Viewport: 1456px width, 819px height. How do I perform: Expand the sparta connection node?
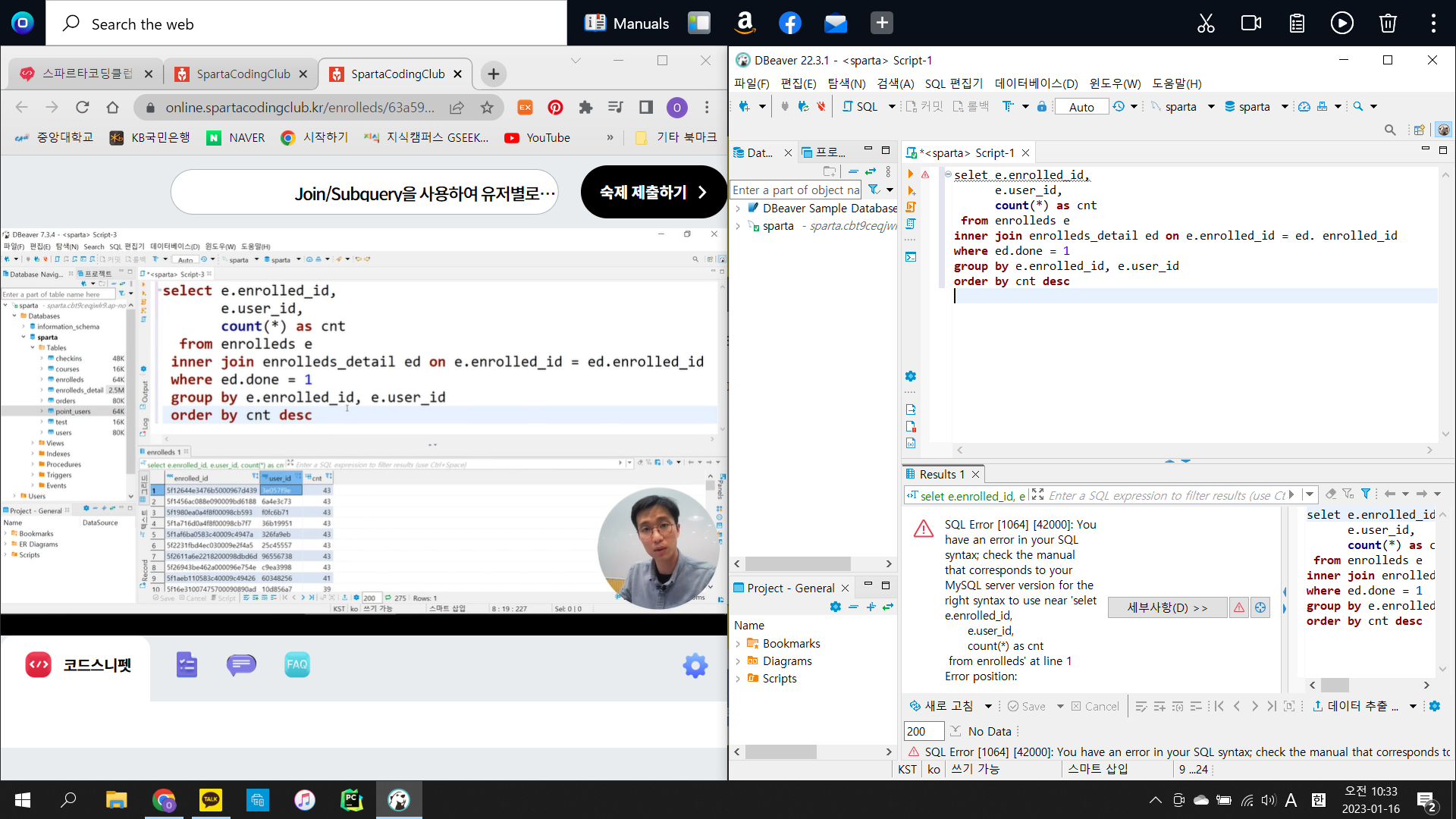pyautogui.click(x=738, y=226)
